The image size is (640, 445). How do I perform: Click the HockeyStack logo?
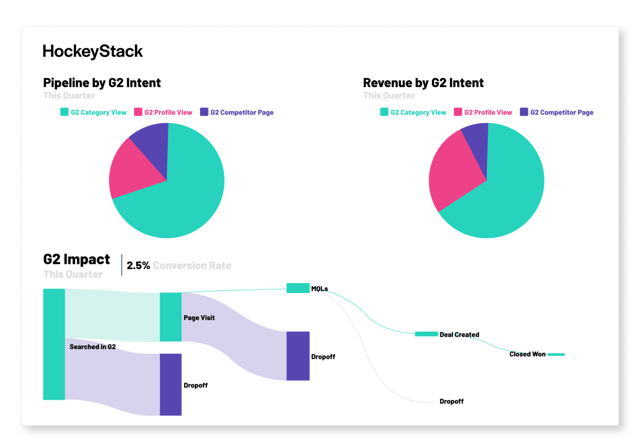93,51
